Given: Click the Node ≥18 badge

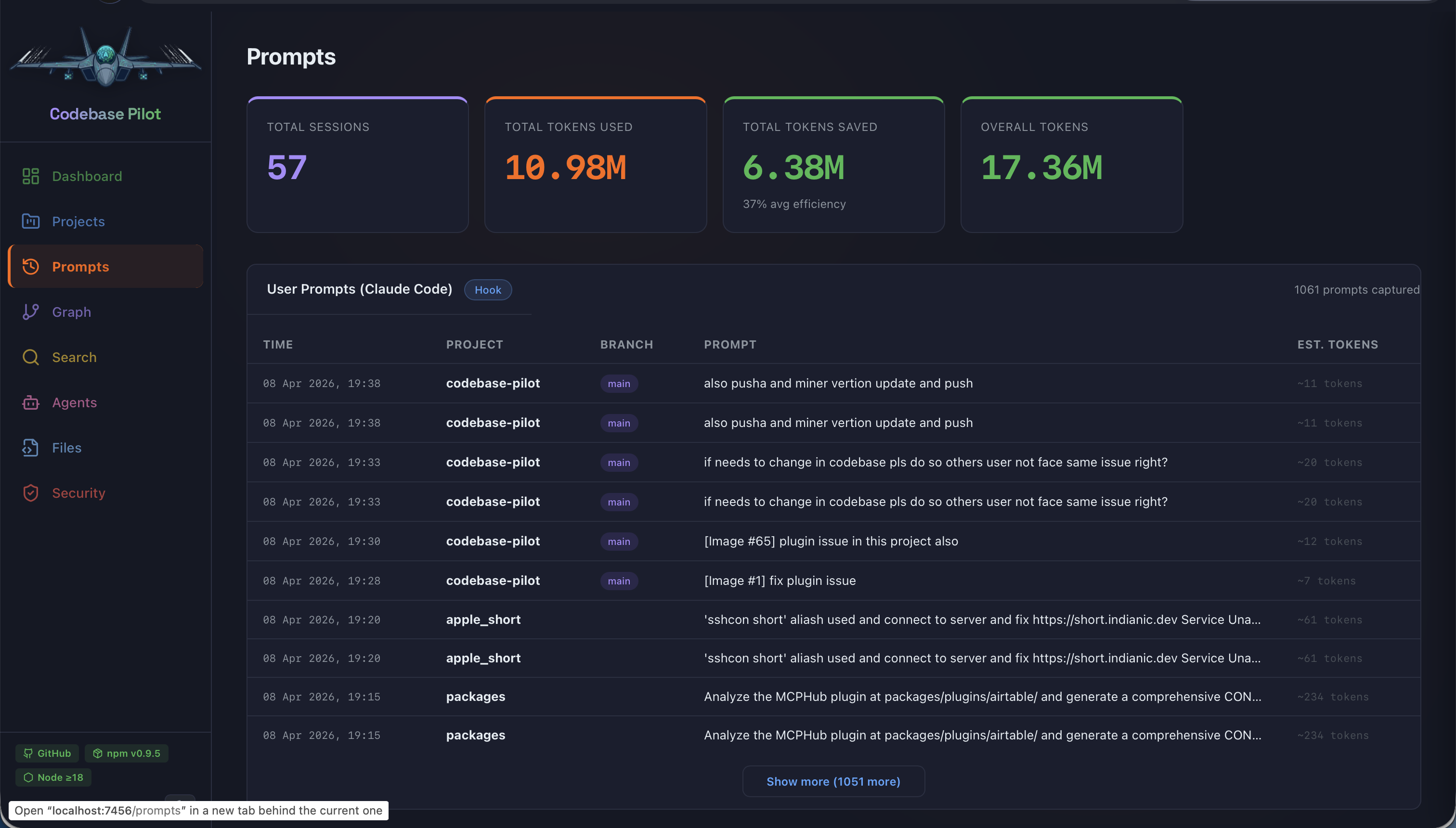Looking at the screenshot, I should point(53,777).
